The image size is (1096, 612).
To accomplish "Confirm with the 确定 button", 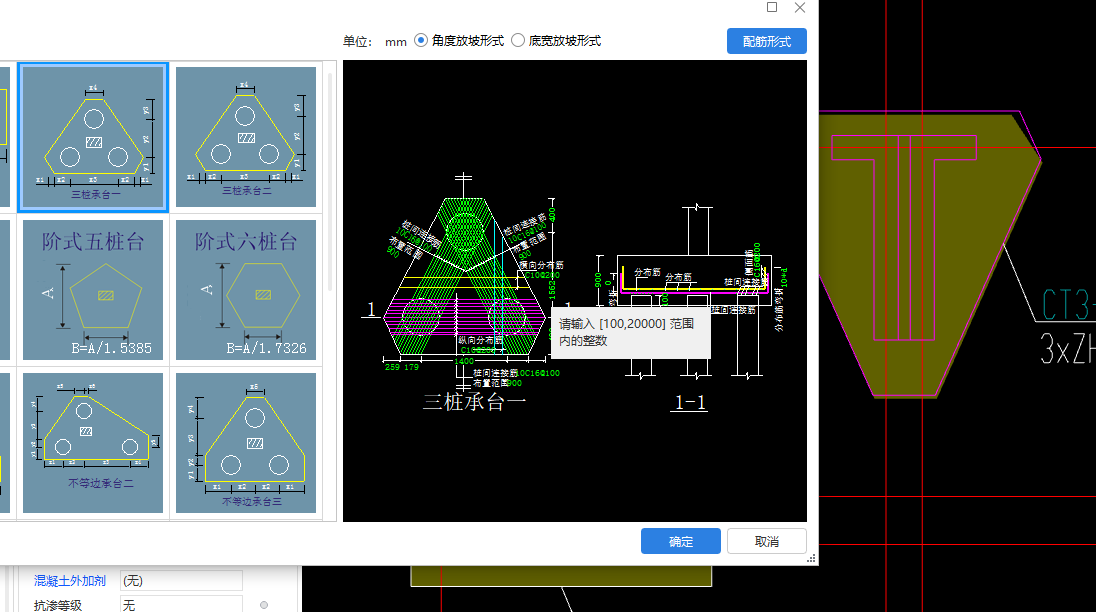I will tap(681, 541).
